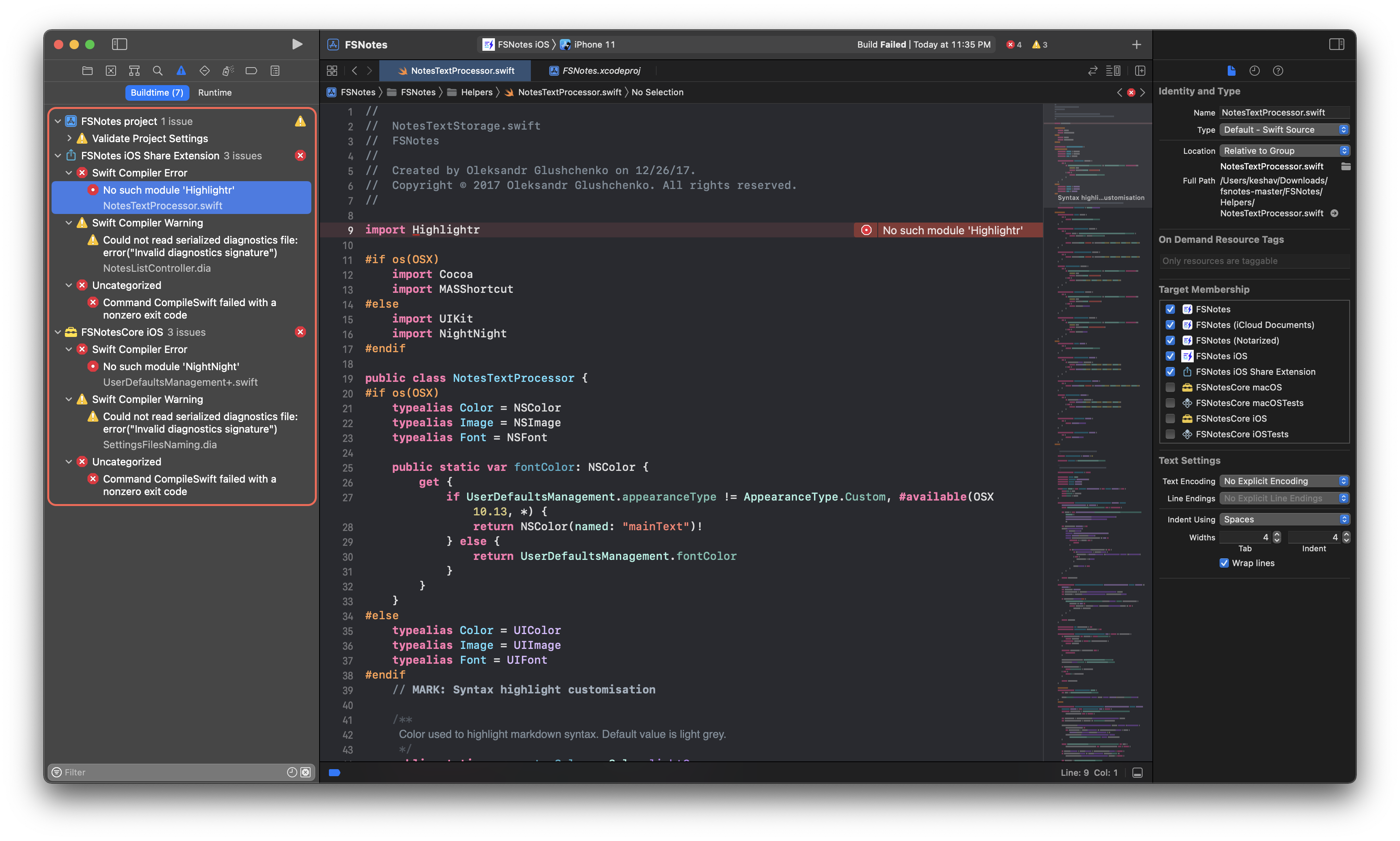Viewport: 1400px width, 841px height.
Task: Open the Breakpoint navigator icon
Action: (251, 71)
